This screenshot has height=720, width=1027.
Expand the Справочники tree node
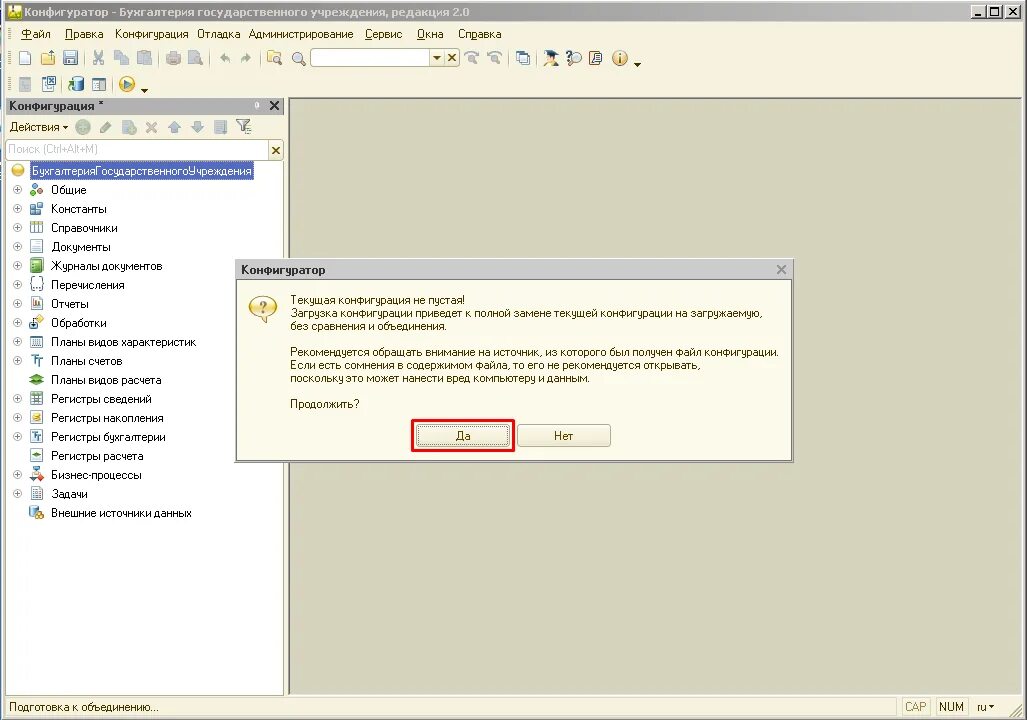(x=18, y=228)
